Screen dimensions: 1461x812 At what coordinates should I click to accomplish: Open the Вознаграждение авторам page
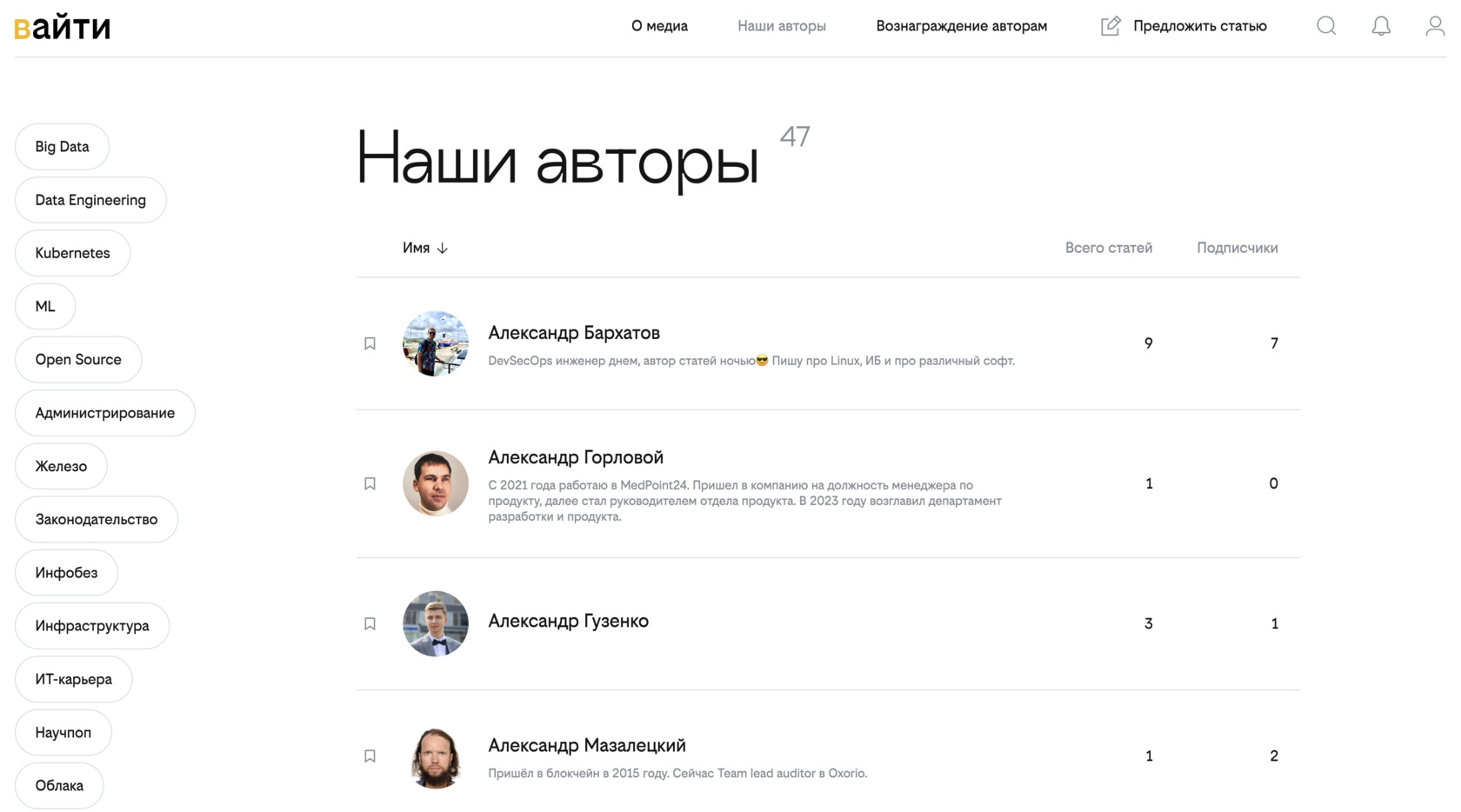tap(961, 26)
